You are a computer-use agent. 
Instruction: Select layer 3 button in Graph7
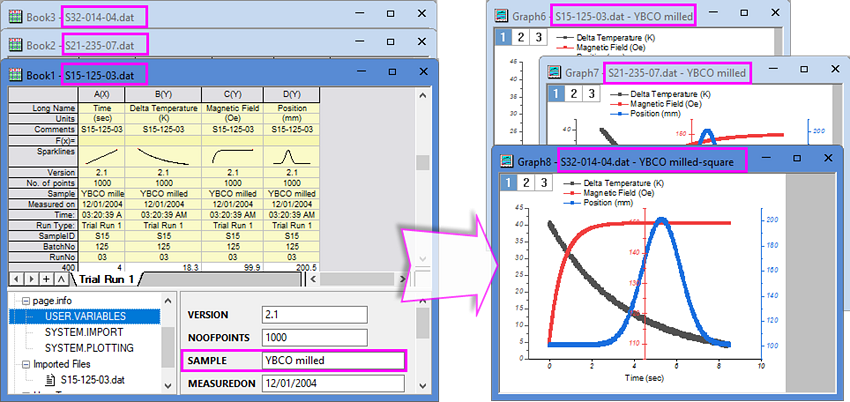(x=590, y=93)
